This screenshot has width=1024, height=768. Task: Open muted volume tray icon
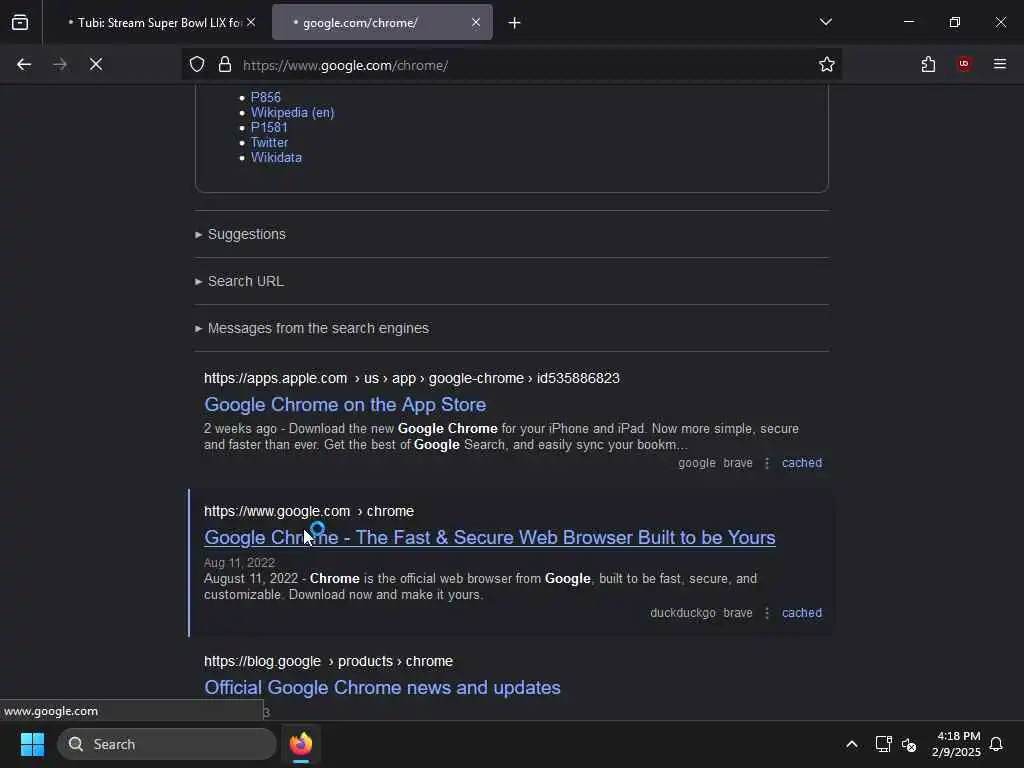point(909,744)
